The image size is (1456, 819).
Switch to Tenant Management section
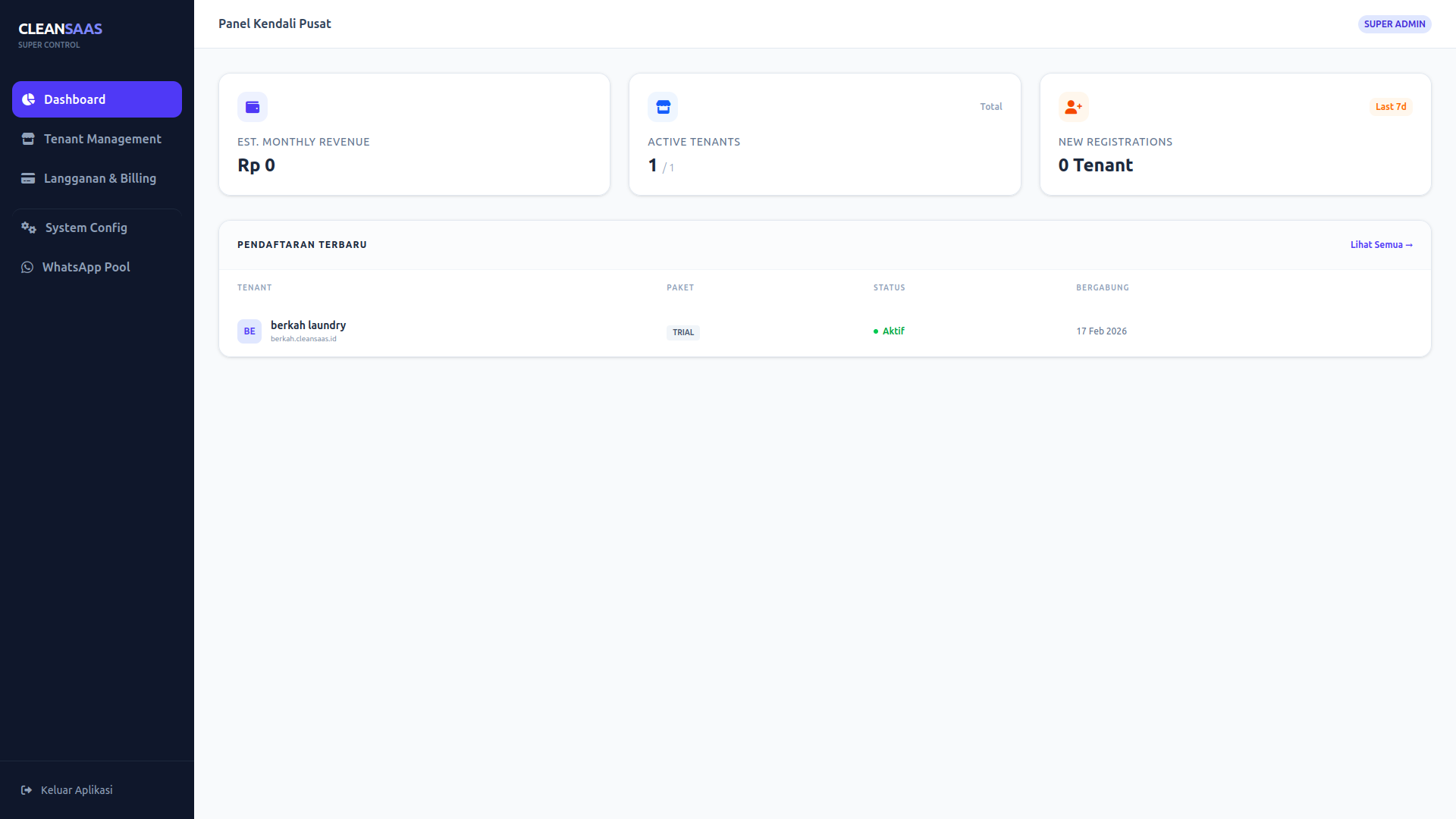102,139
